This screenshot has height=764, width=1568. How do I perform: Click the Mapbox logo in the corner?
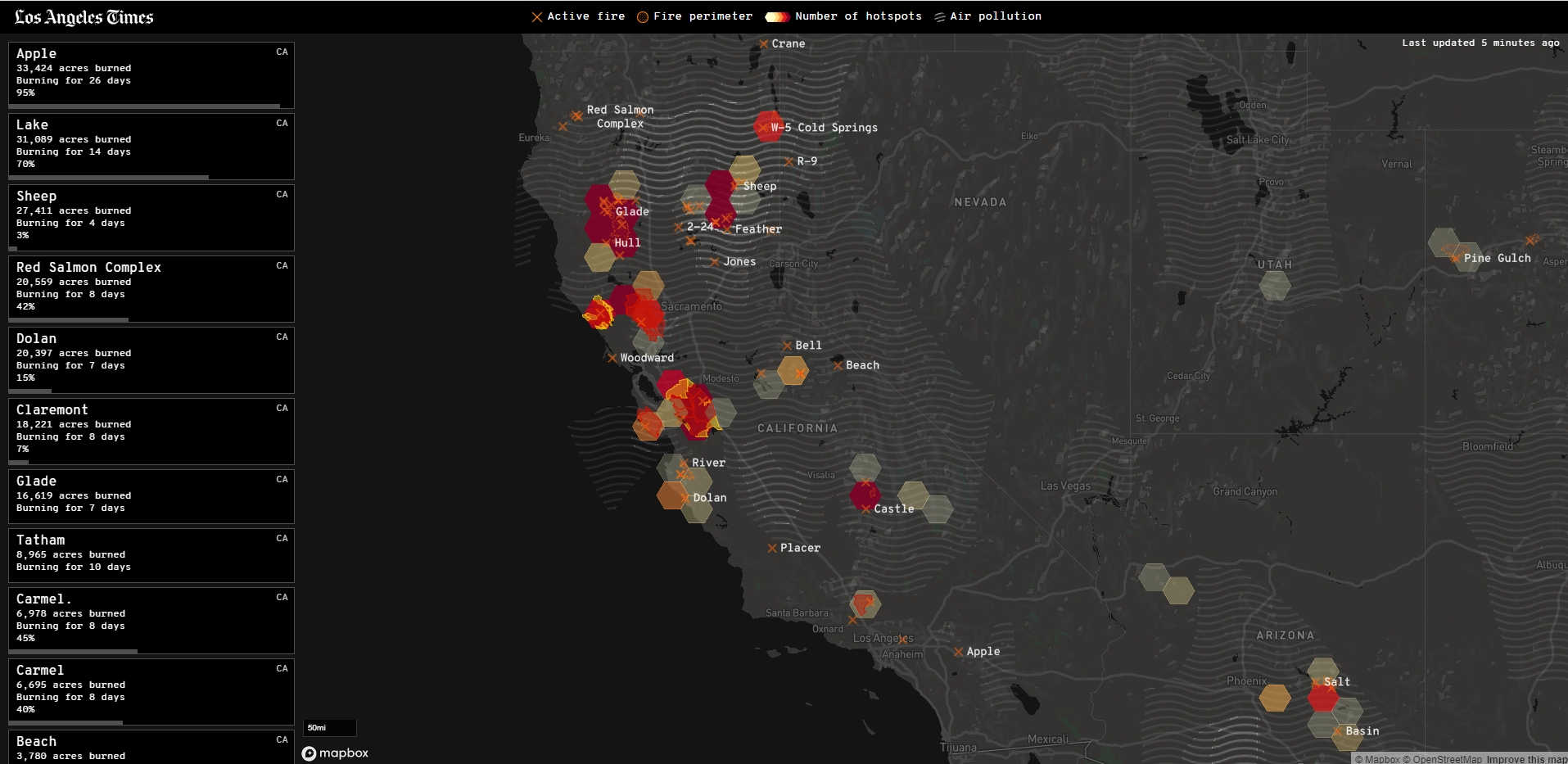335,753
